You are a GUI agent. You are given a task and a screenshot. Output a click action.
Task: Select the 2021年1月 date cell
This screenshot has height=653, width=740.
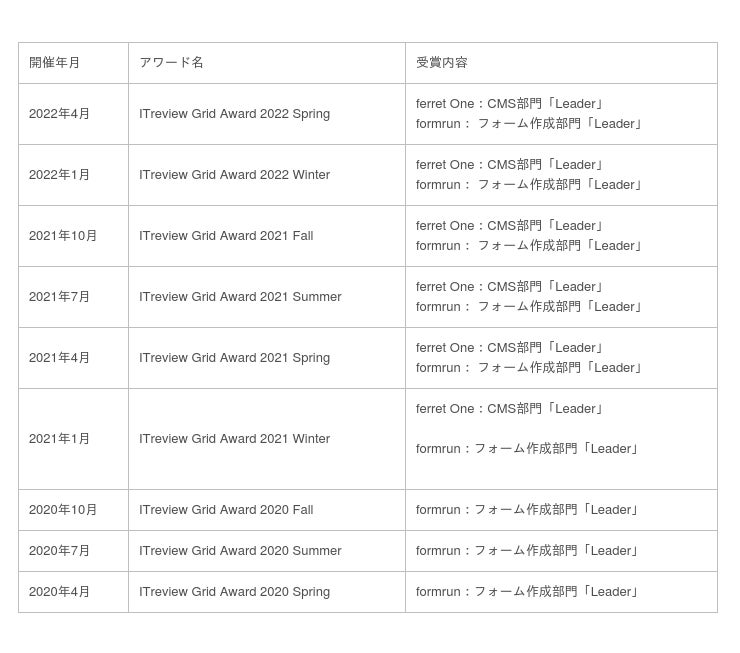click(x=60, y=439)
